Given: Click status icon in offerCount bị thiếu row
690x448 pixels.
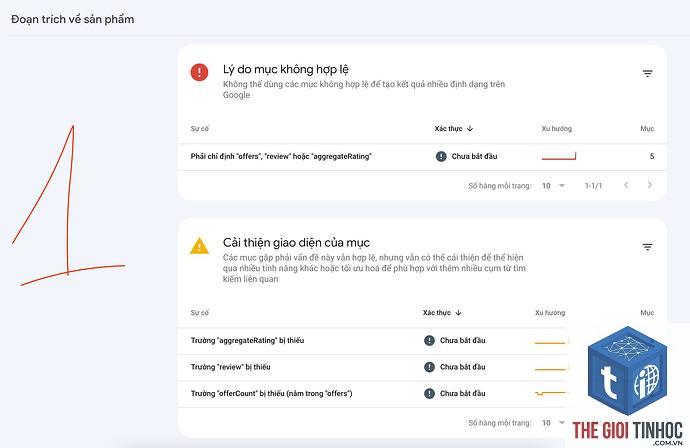Looking at the screenshot, I should 429,393.
